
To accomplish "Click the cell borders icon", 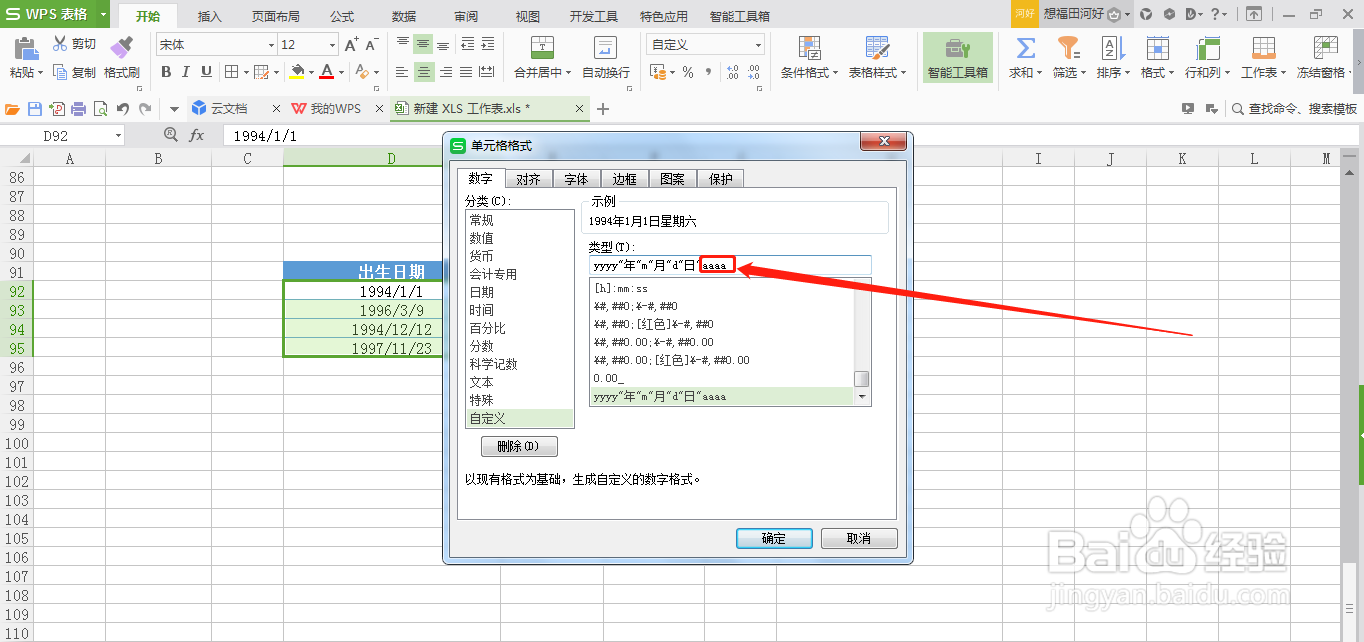I will (231, 72).
